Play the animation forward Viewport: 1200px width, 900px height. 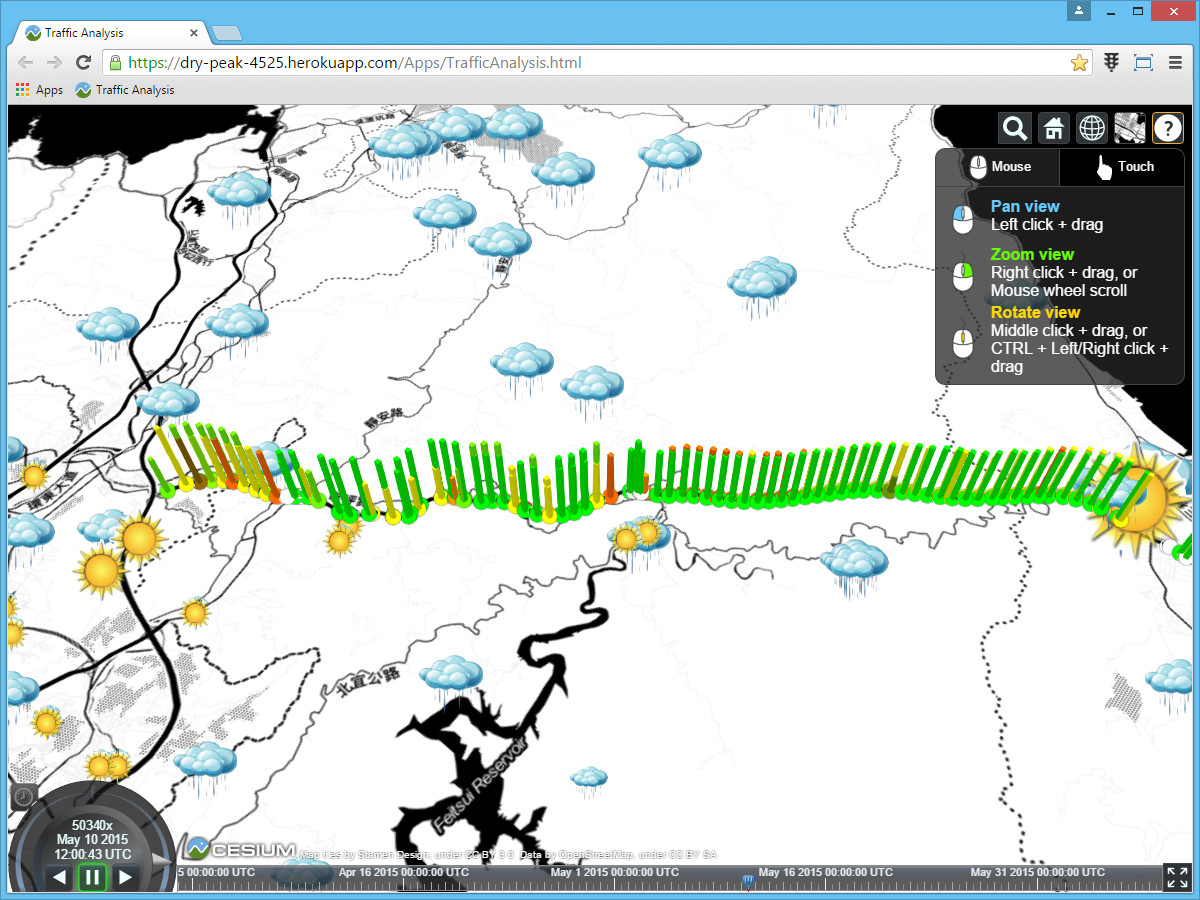126,878
